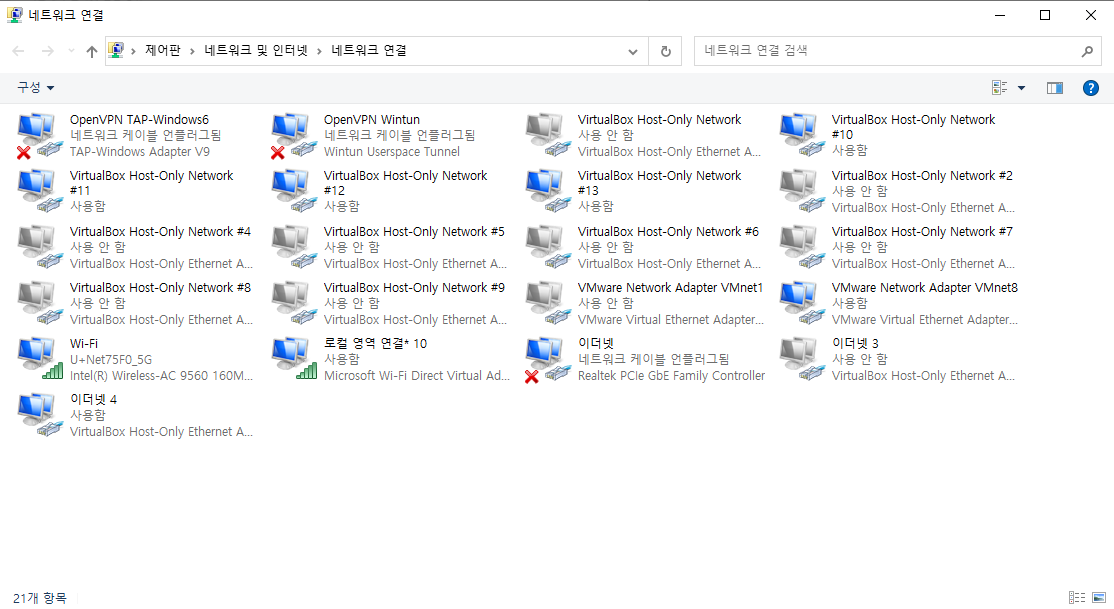Go to 네트워크 및 인터넷 breadcrumb
The image size is (1114, 609).
point(256,50)
